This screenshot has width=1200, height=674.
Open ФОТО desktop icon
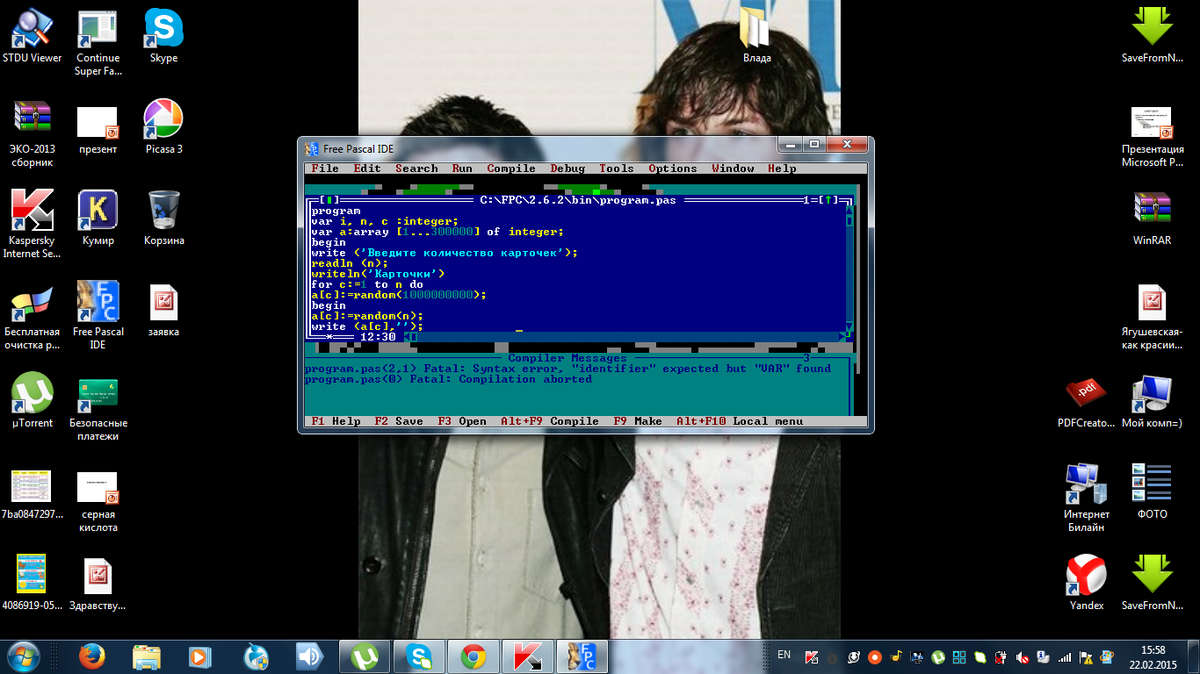pos(1151,493)
